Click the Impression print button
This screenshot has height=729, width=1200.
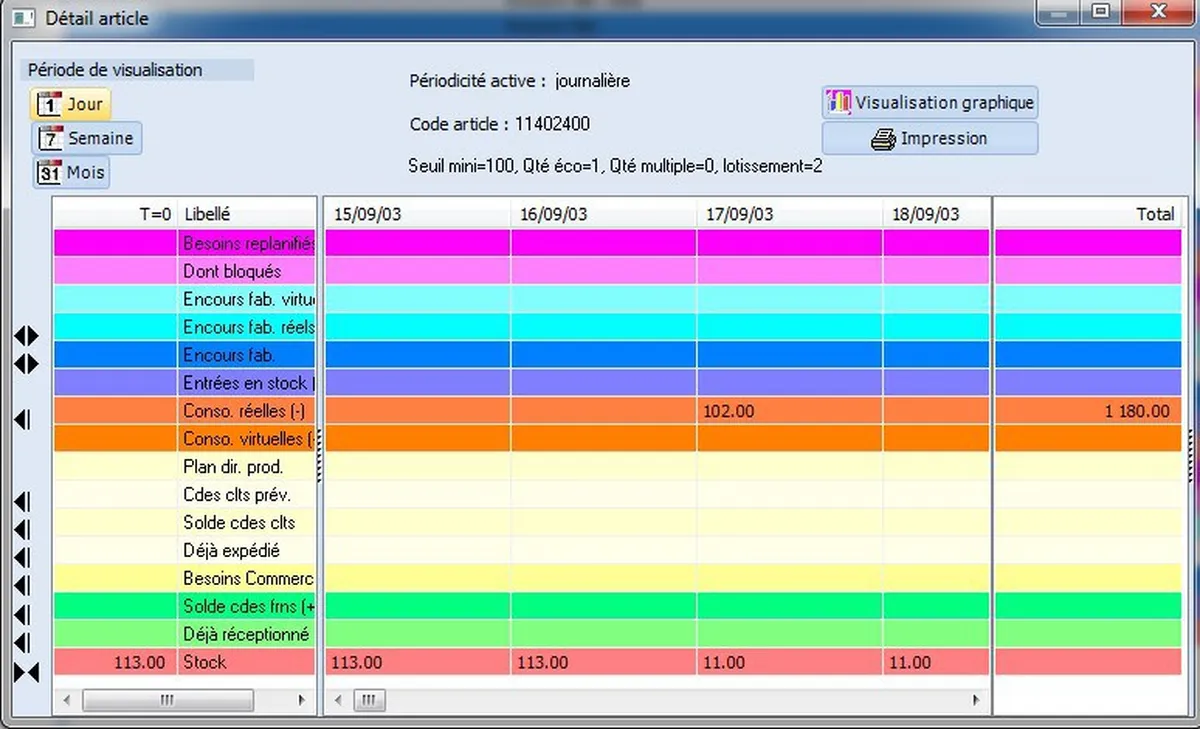coord(930,138)
